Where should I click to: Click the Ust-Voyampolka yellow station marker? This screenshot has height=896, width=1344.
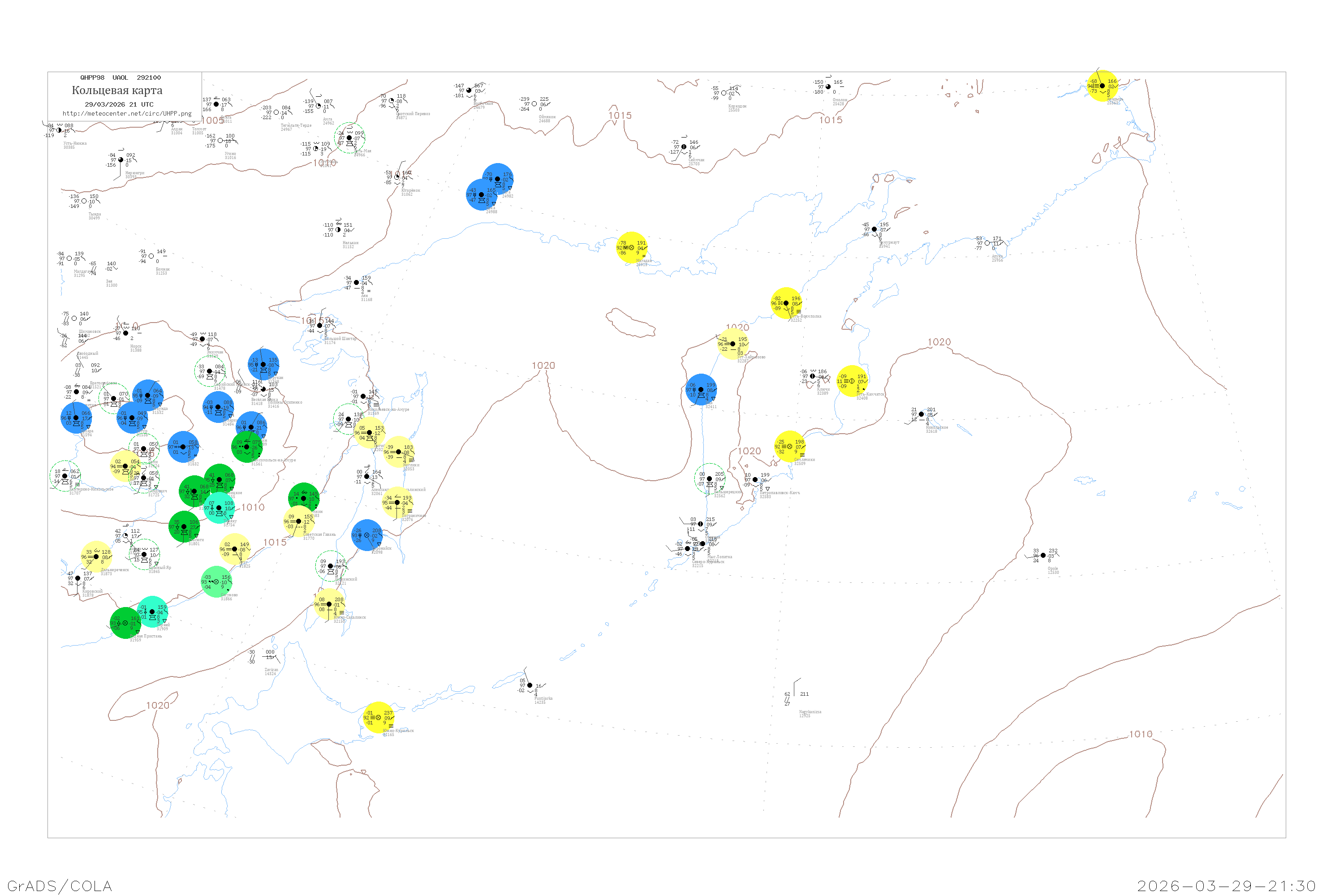tap(786, 303)
